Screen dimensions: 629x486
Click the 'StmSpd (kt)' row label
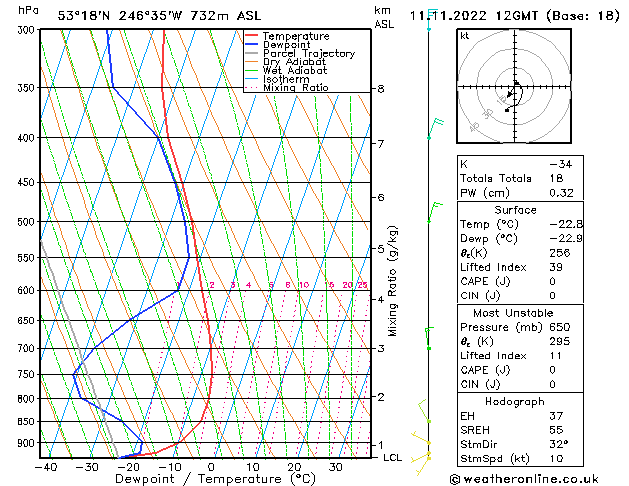[495, 458]
